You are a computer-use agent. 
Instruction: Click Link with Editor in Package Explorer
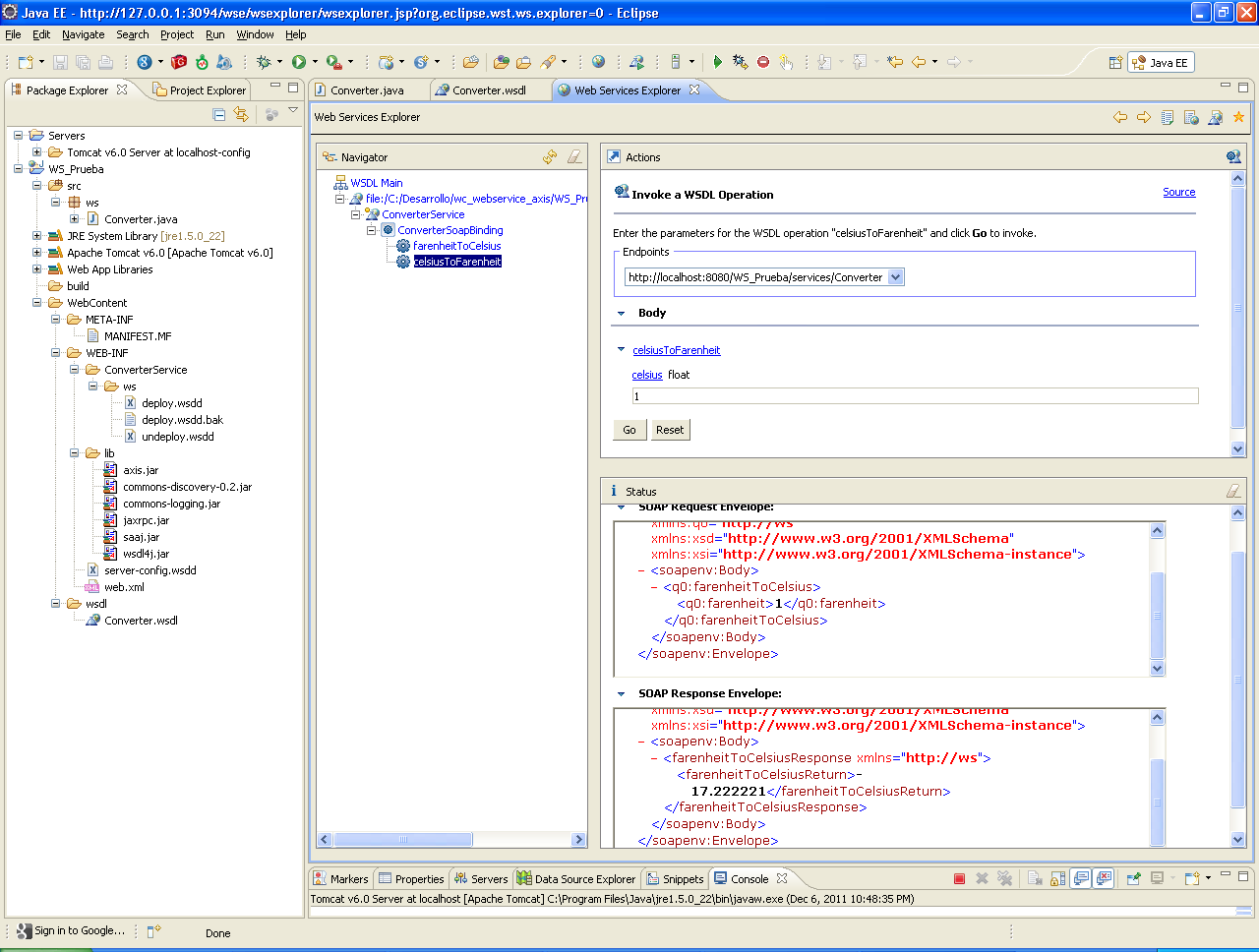pyautogui.click(x=241, y=115)
